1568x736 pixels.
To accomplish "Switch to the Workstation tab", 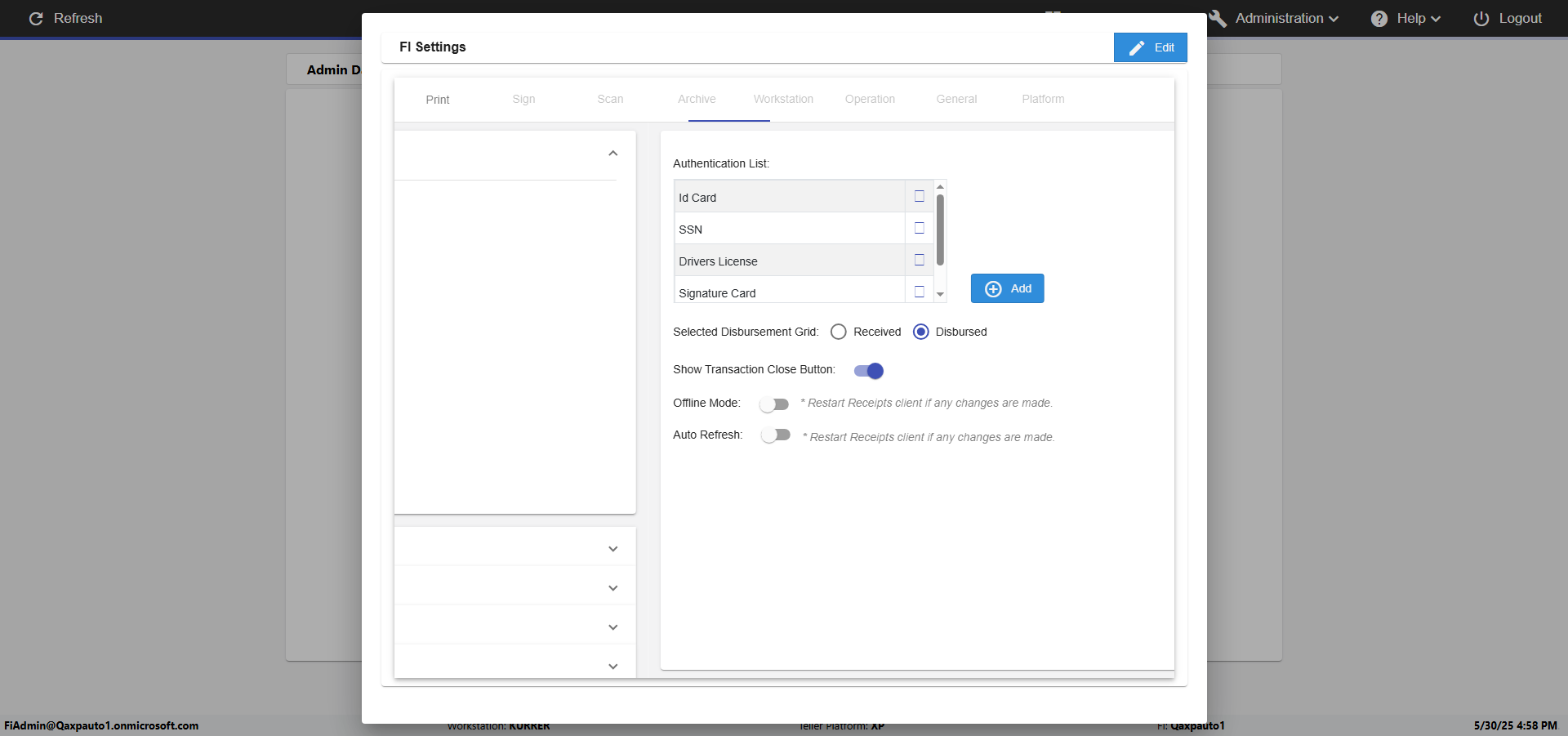I will point(783,100).
